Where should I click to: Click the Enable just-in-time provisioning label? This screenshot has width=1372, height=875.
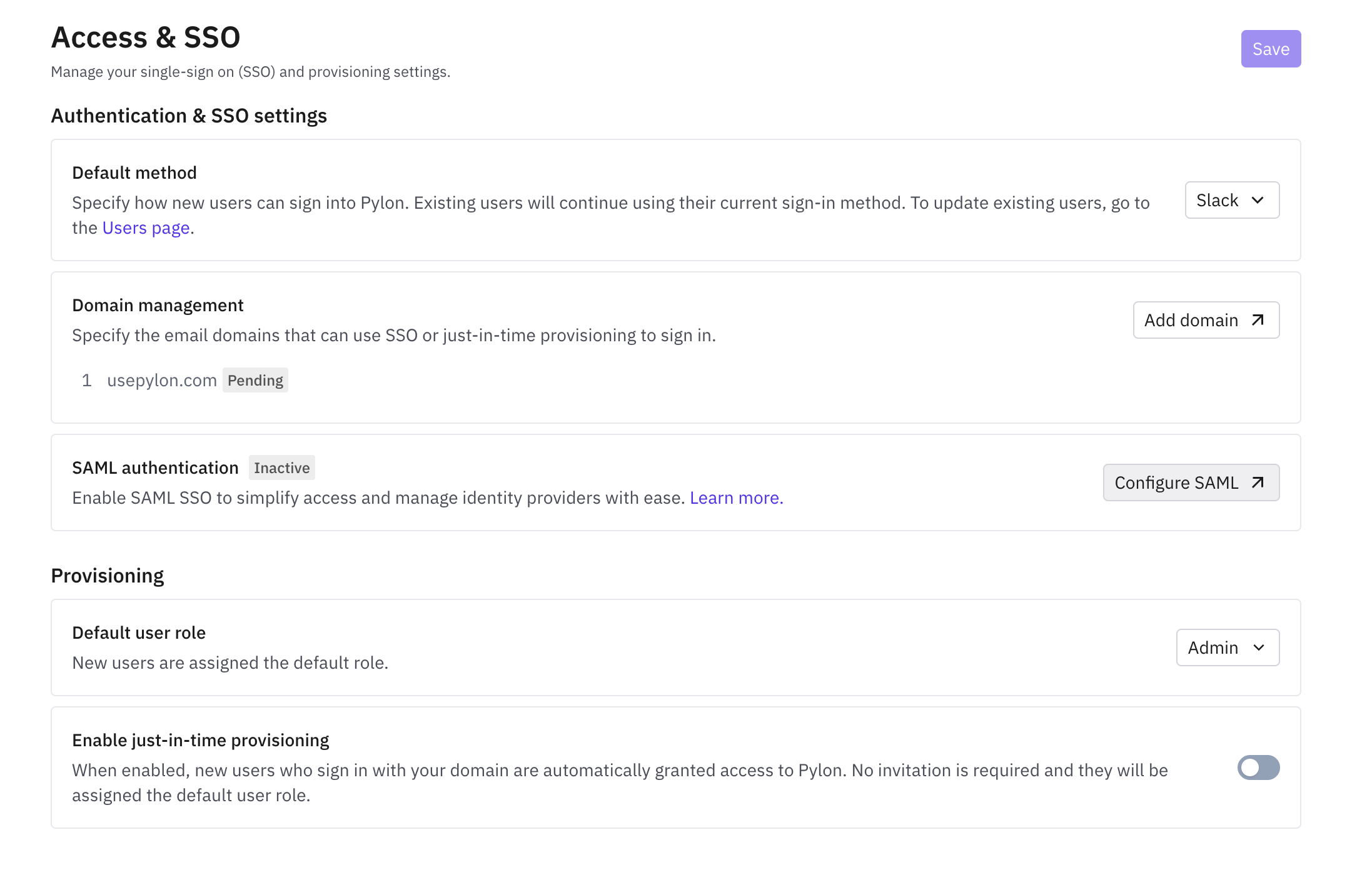pyautogui.click(x=200, y=740)
